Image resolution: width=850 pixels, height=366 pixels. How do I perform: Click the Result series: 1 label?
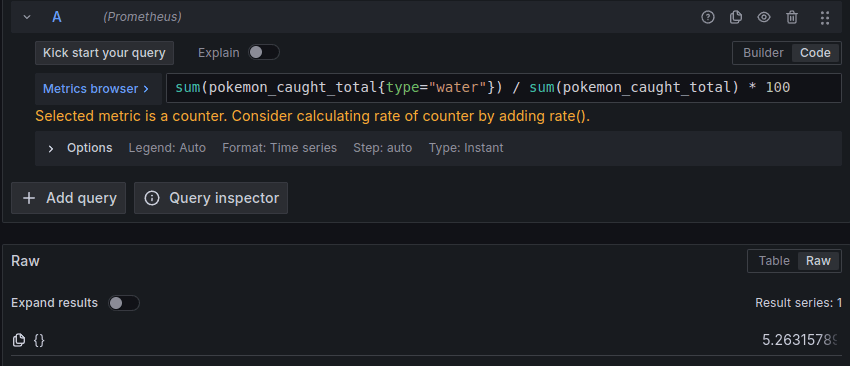click(x=798, y=303)
